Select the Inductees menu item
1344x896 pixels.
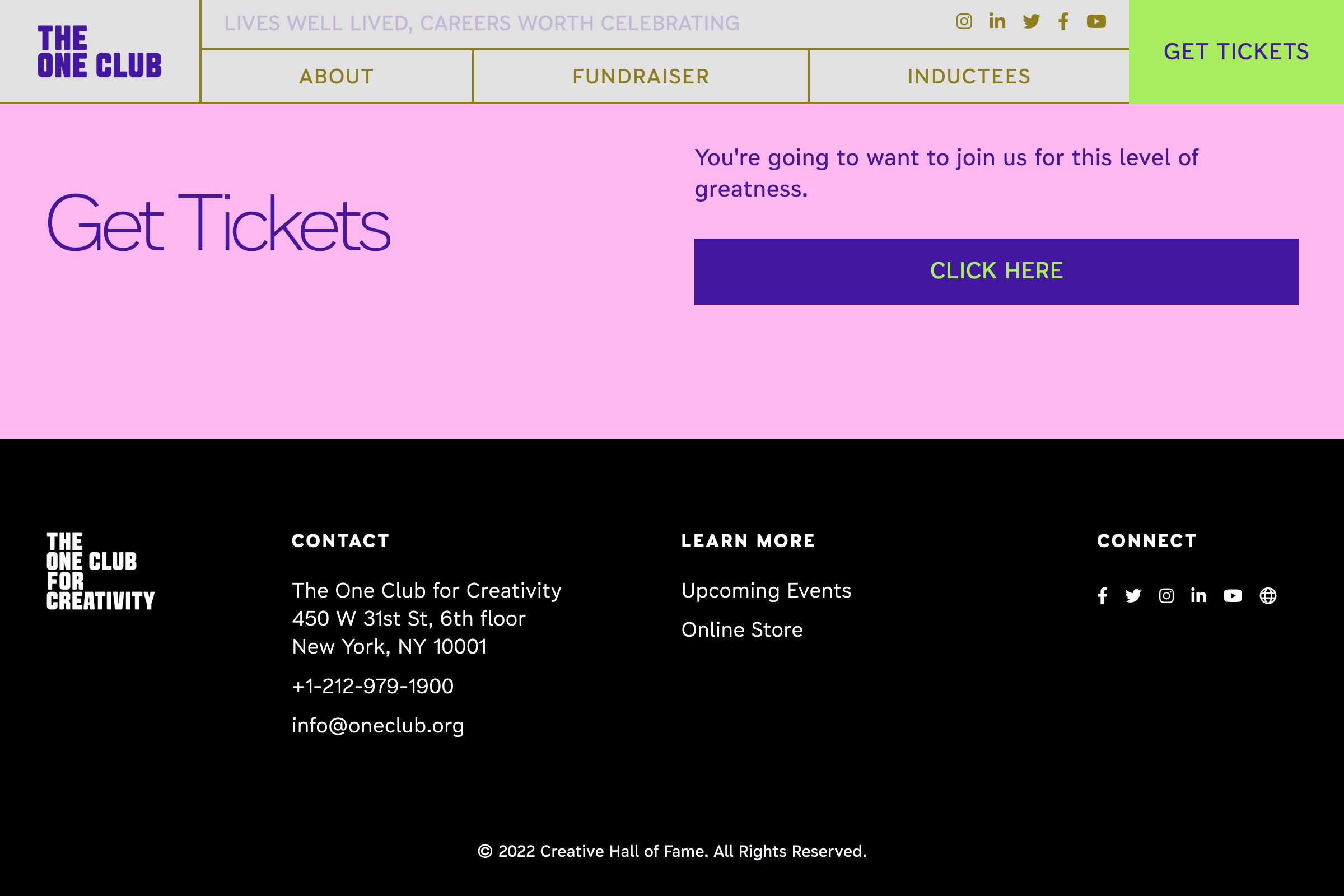click(969, 77)
